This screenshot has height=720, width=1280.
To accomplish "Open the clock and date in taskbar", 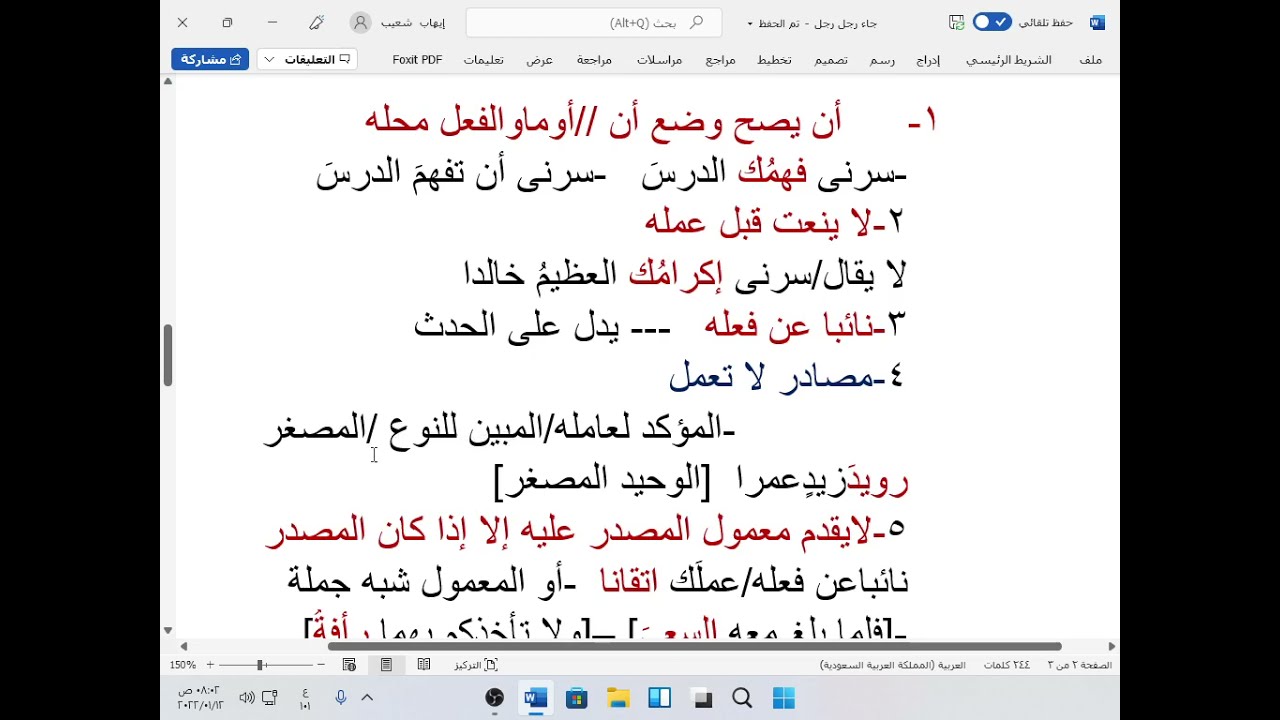I will point(200,698).
